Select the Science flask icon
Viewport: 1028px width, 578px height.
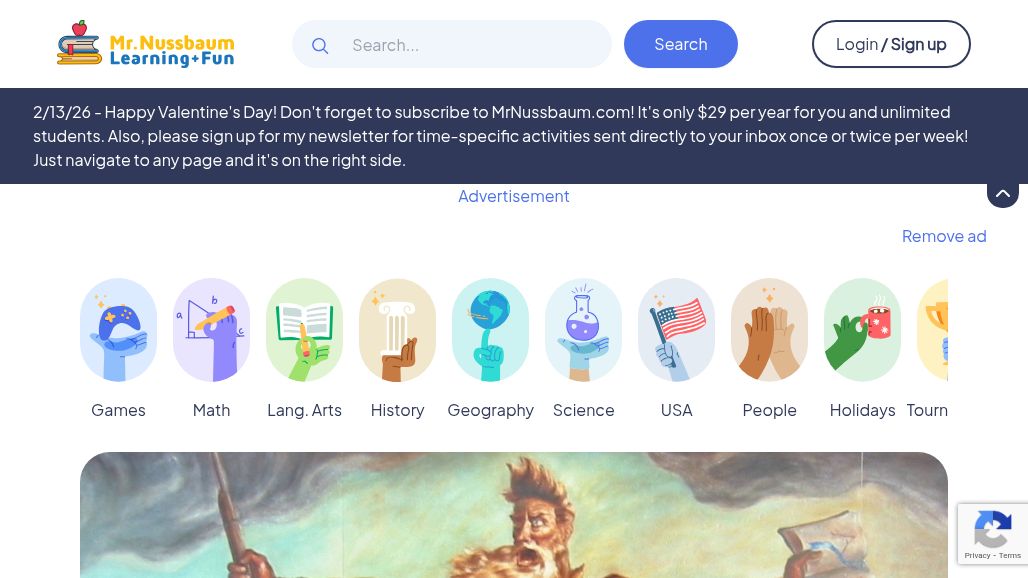click(583, 330)
